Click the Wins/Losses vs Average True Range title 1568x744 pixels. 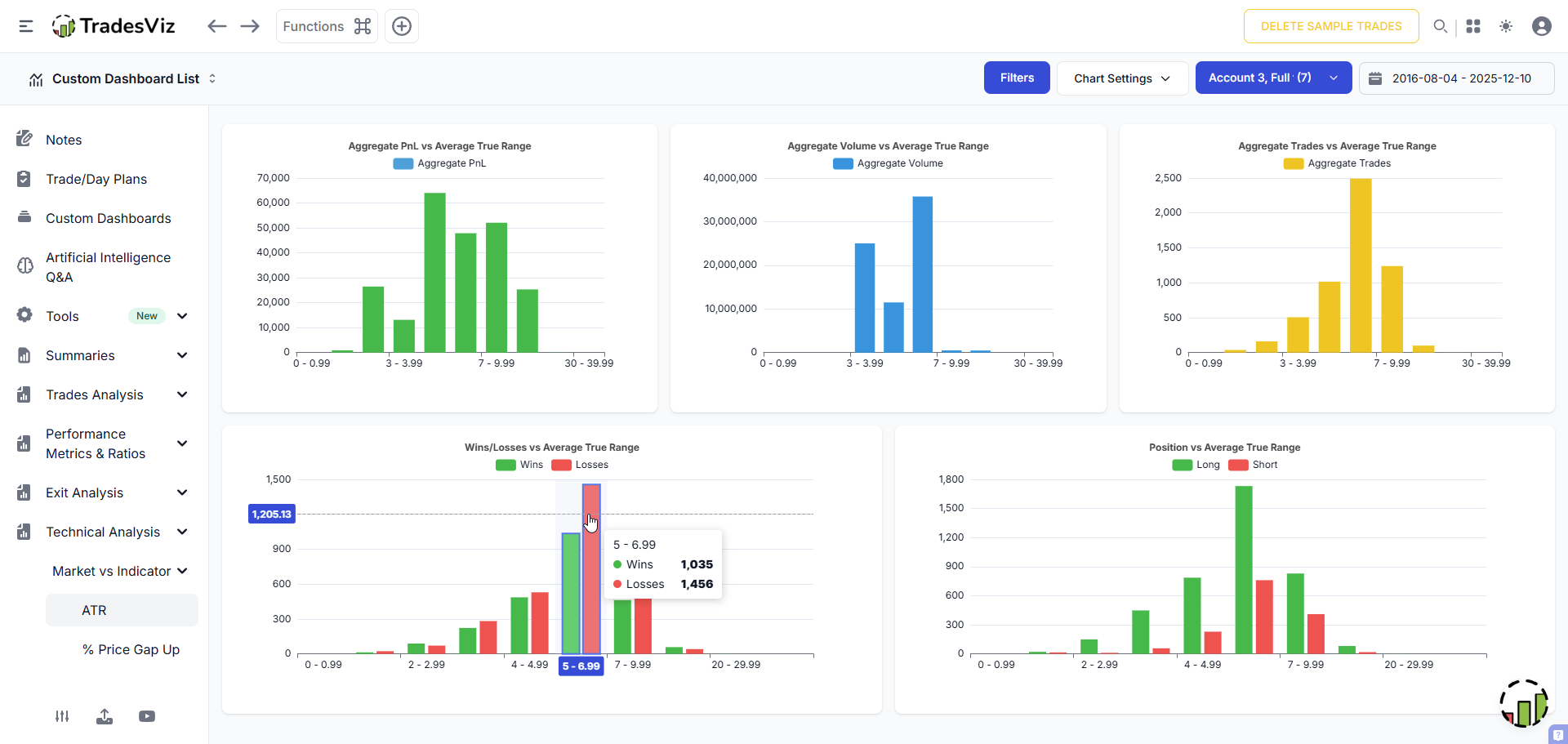click(552, 448)
